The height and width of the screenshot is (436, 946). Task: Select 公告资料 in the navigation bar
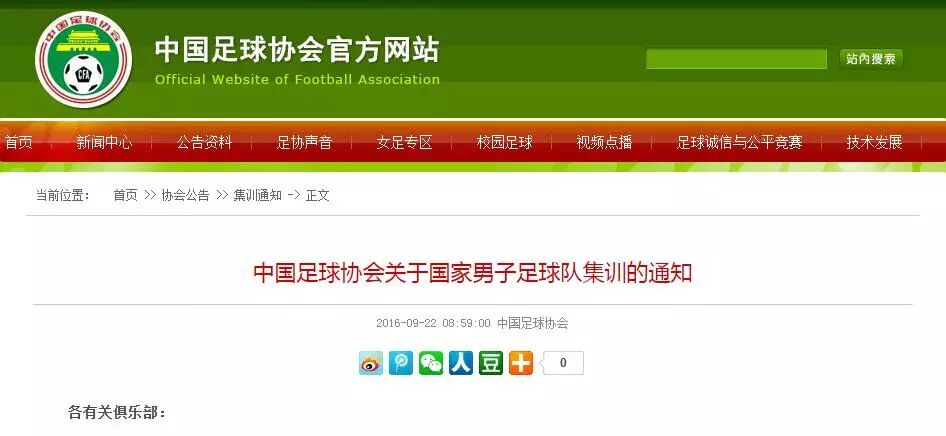[x=204, y=142]
